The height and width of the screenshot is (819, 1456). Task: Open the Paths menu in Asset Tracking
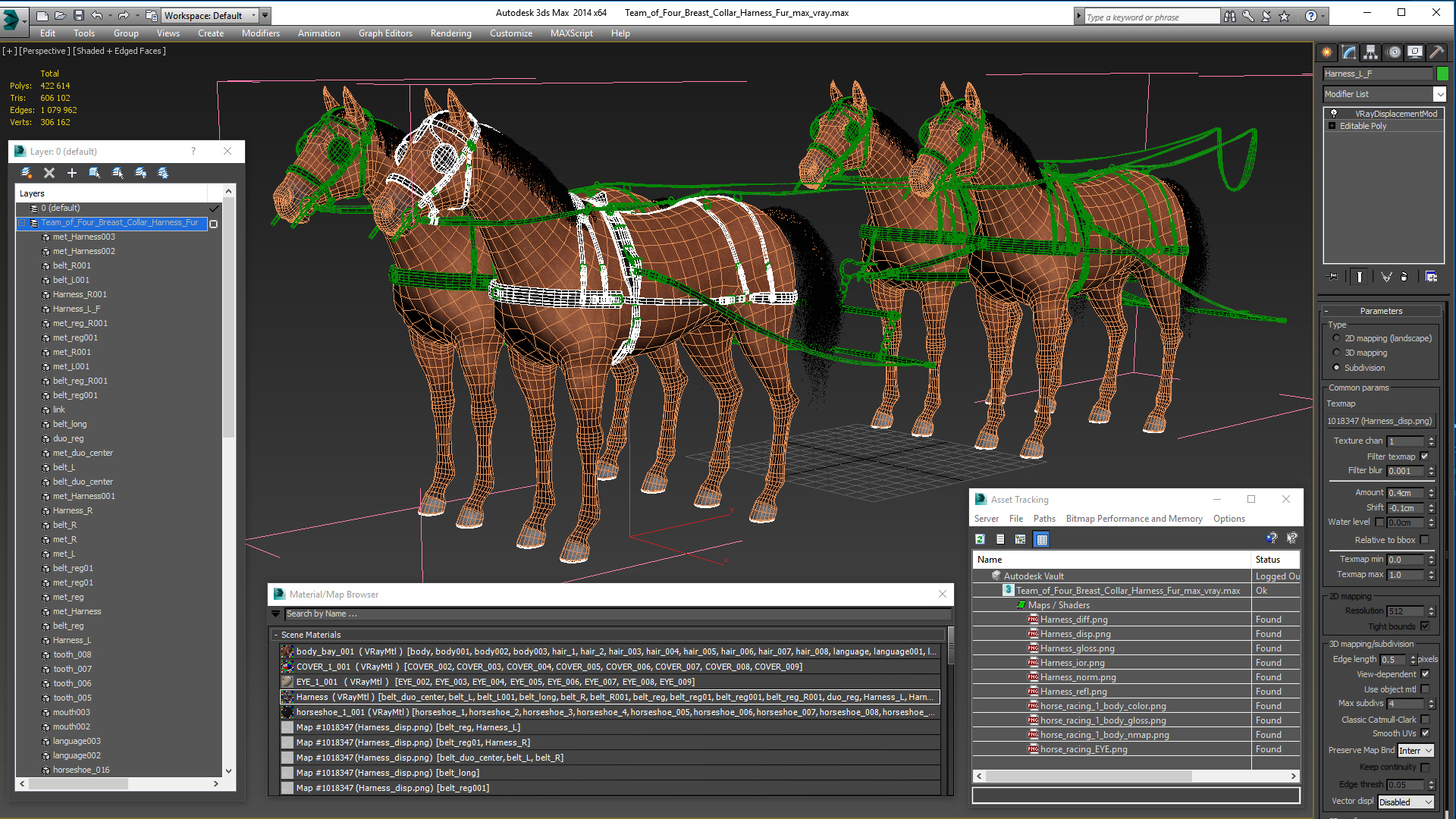(1043, 519)
